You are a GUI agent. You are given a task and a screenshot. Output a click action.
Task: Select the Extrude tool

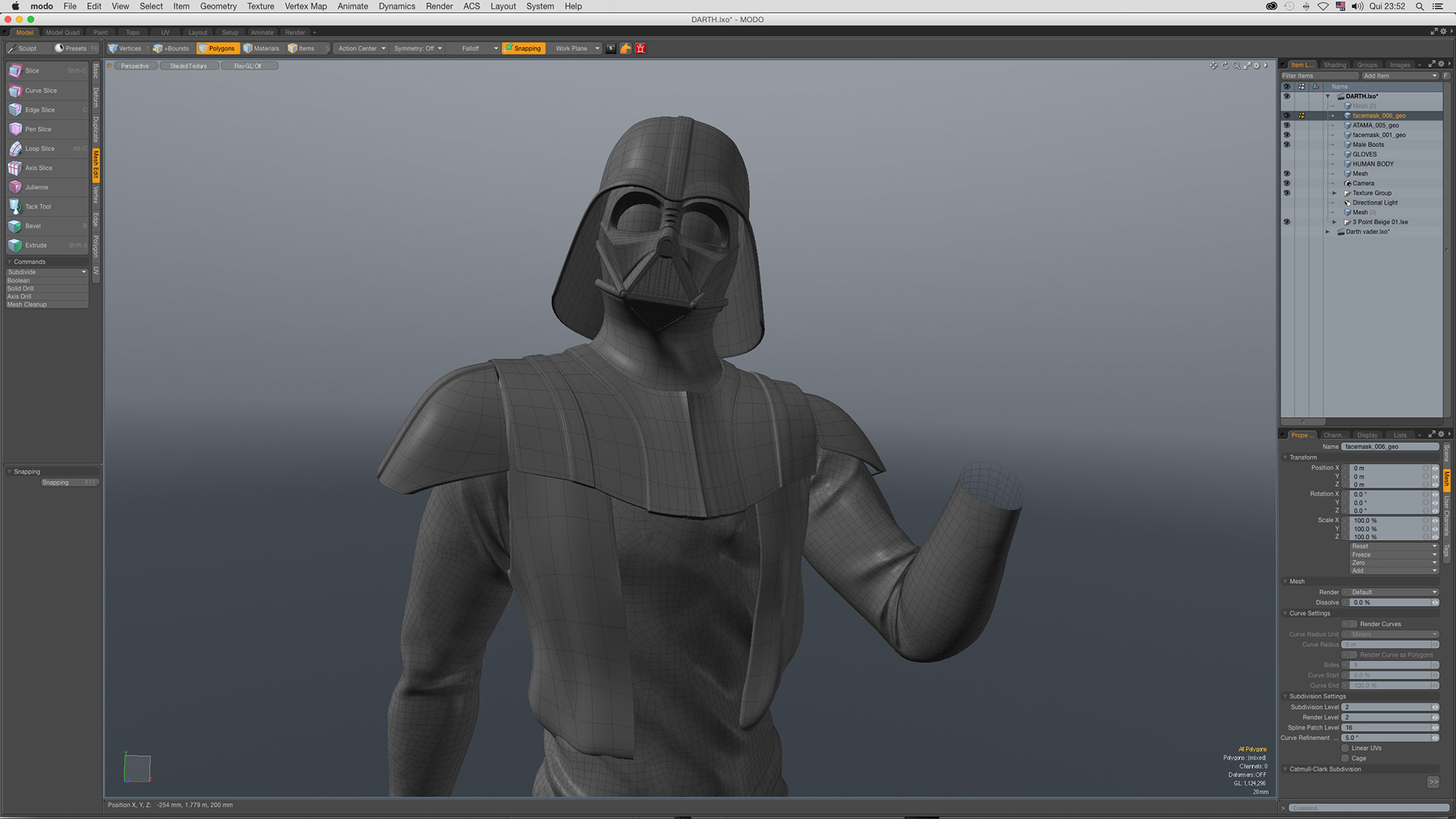click(x=47, y=245)
